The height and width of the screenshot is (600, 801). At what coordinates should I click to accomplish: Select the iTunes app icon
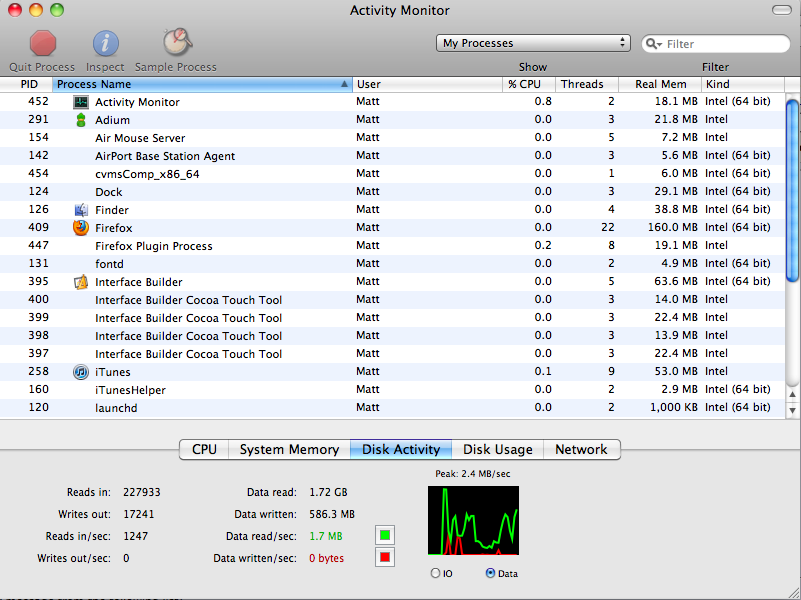click(x=81, y=372)
